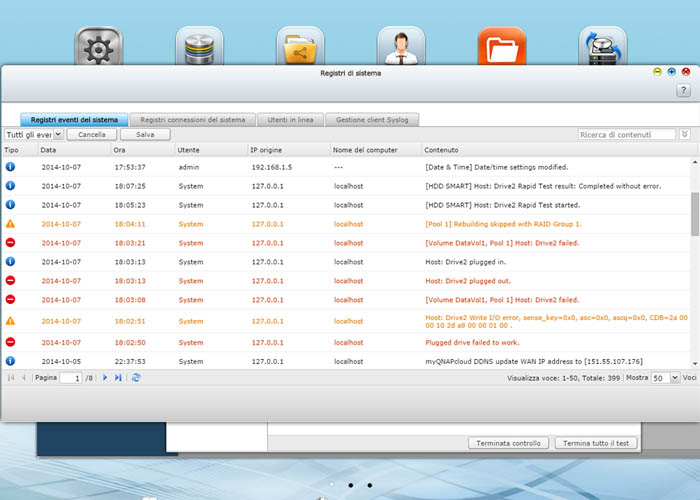Click the log table vertical scrollbar
This screenshot has height=500, width=700.
click(x=694, y=215)
